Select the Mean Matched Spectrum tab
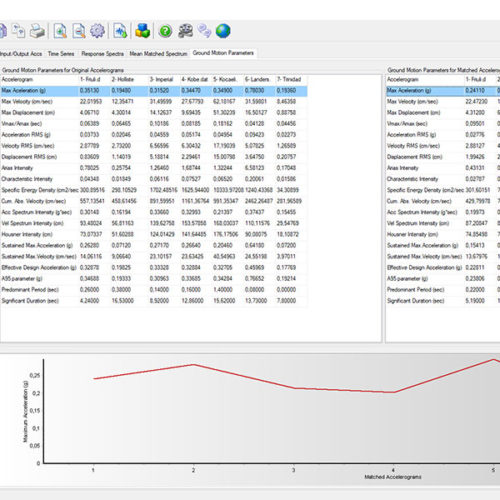500x500 pixels. [158, 54]
